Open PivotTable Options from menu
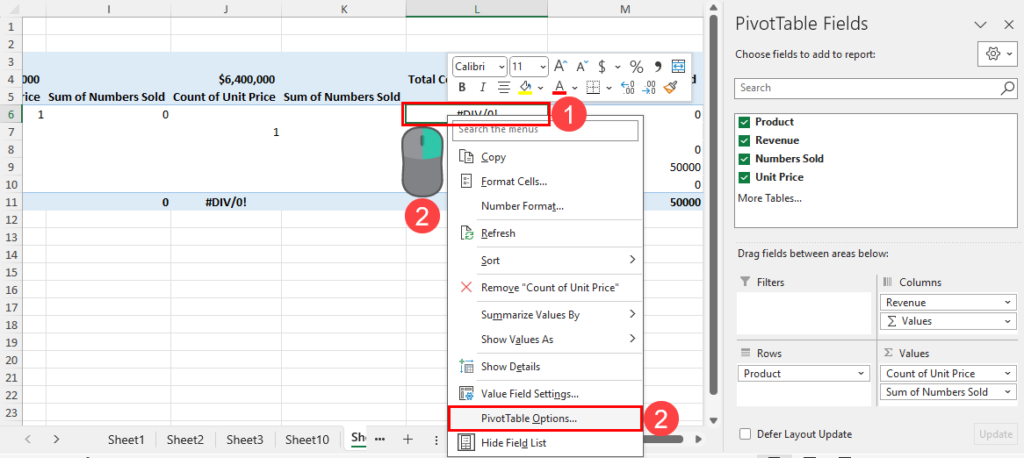This screenshot has height=458, width=1024. (545, 419)
